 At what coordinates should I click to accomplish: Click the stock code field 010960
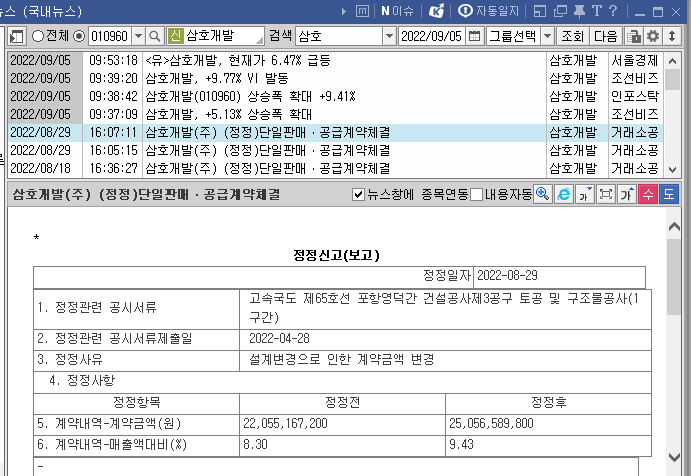[x=110, y=36]
